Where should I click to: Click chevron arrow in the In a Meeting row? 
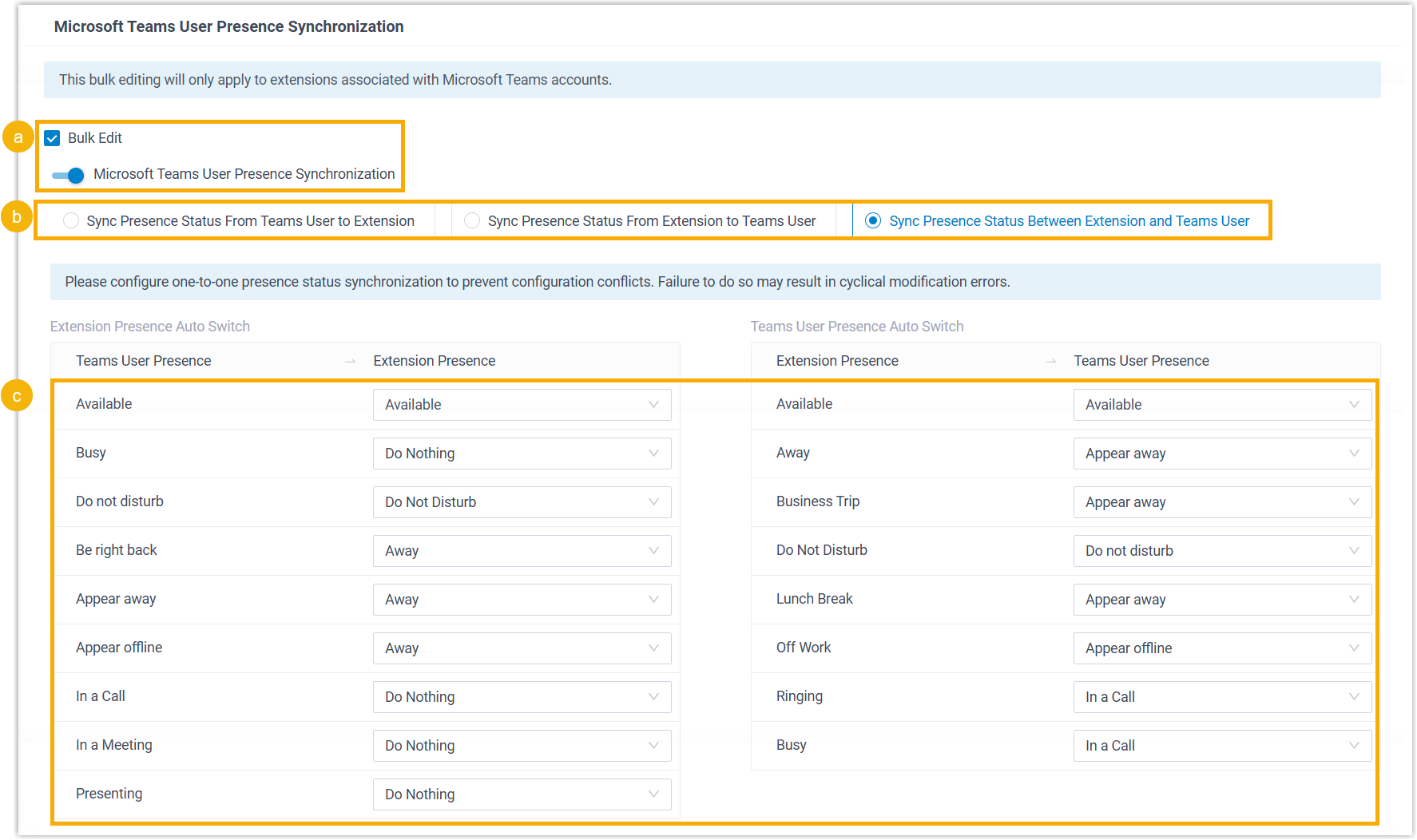[x=653, y=746]
